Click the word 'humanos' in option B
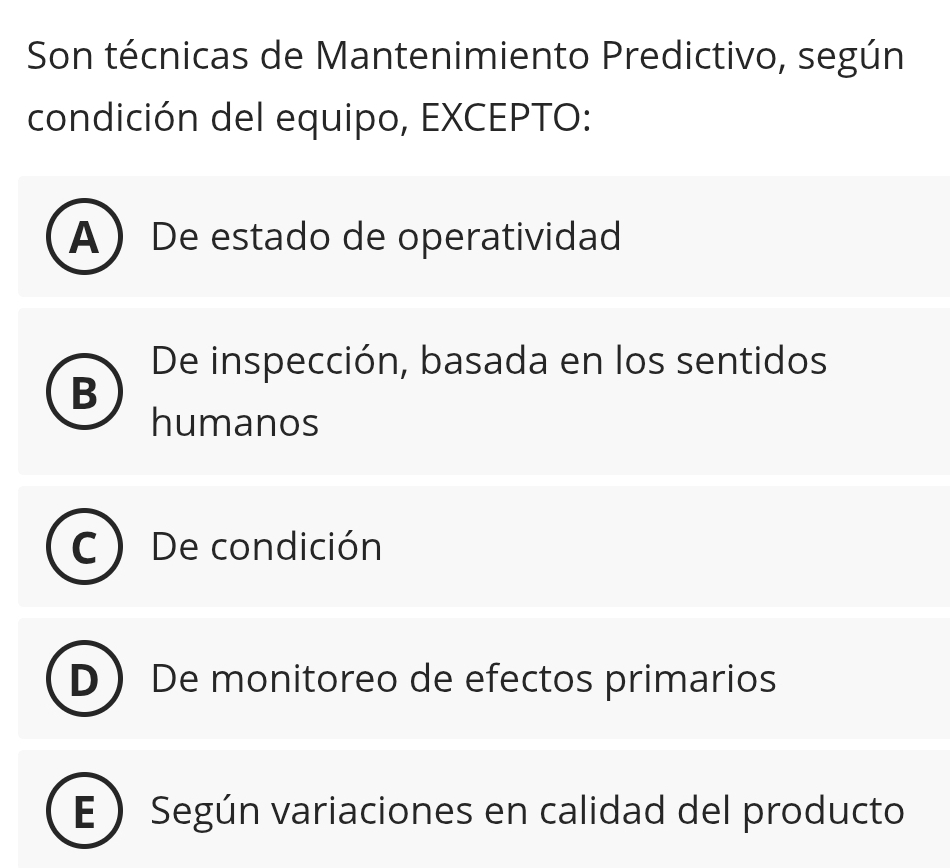This screenshot has height=868, width=950. 235,423
